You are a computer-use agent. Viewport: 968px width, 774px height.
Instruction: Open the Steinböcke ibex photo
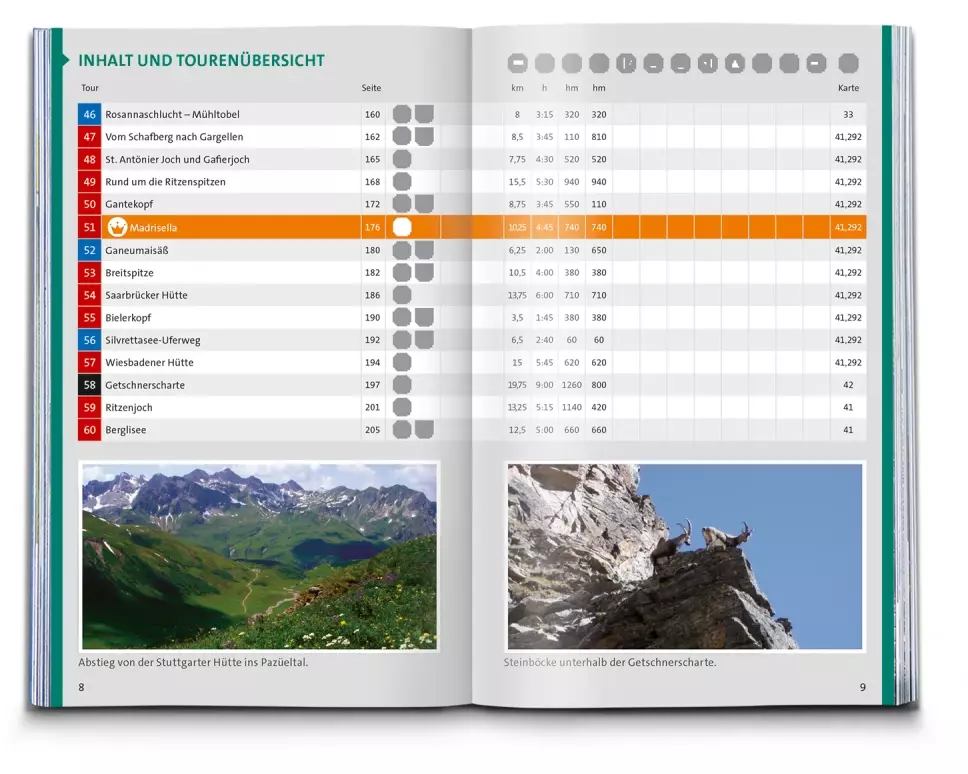click(x=684, y=556)
